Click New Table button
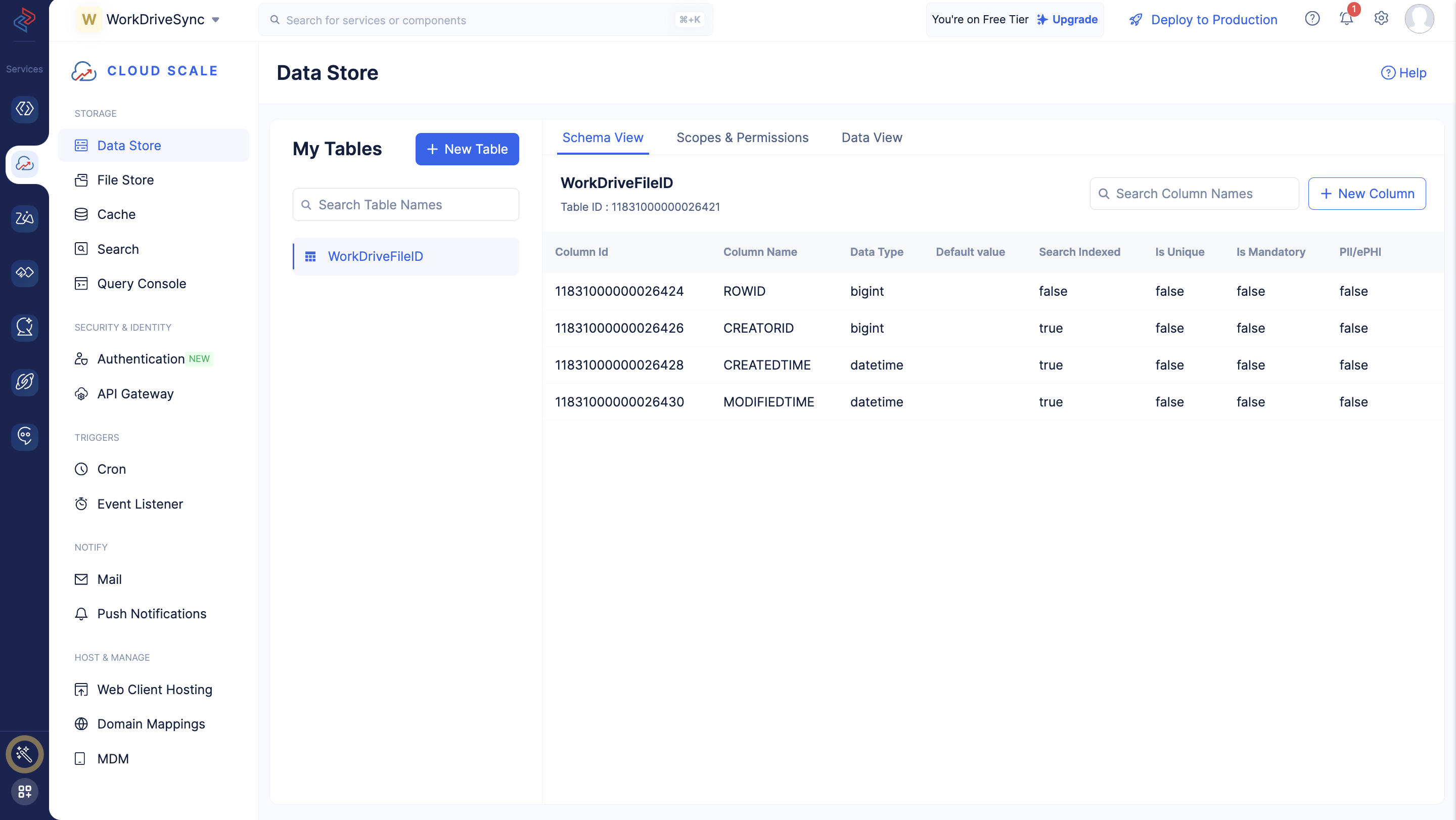The image size is (1456, 820). point(467,148)
